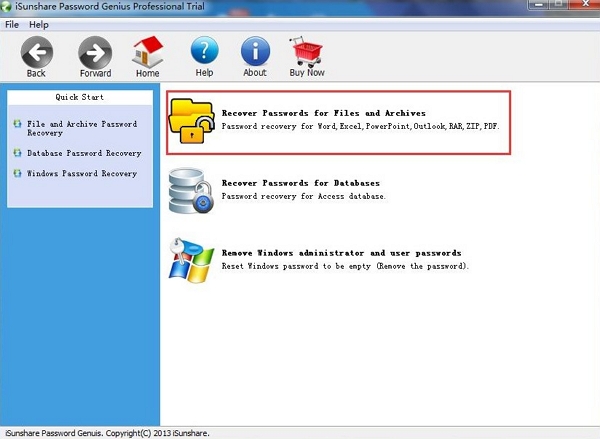Pick the Windows logo with keys icon
600x439 pixels.
[x=191, y=260]
